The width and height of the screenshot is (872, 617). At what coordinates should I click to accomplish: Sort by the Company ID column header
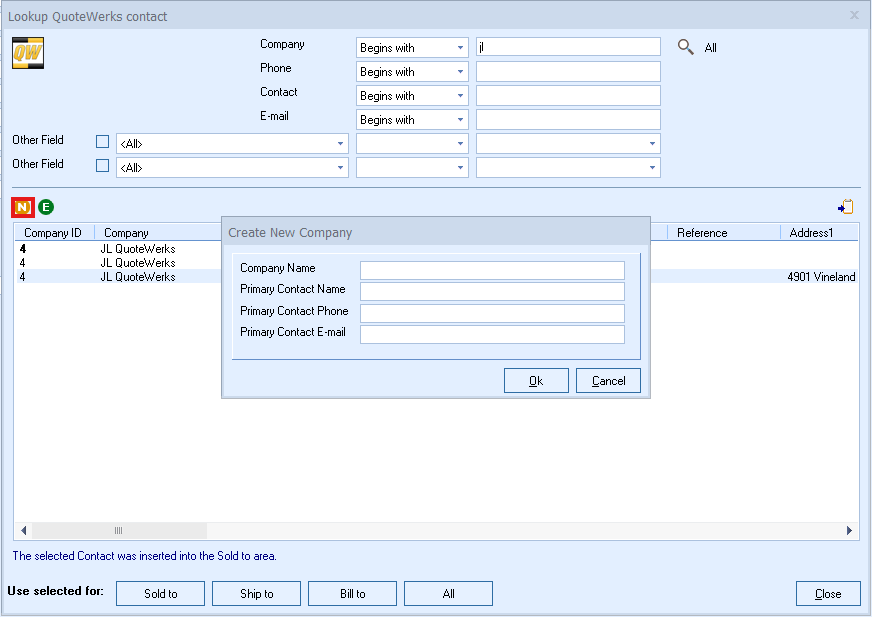(53, 233)
